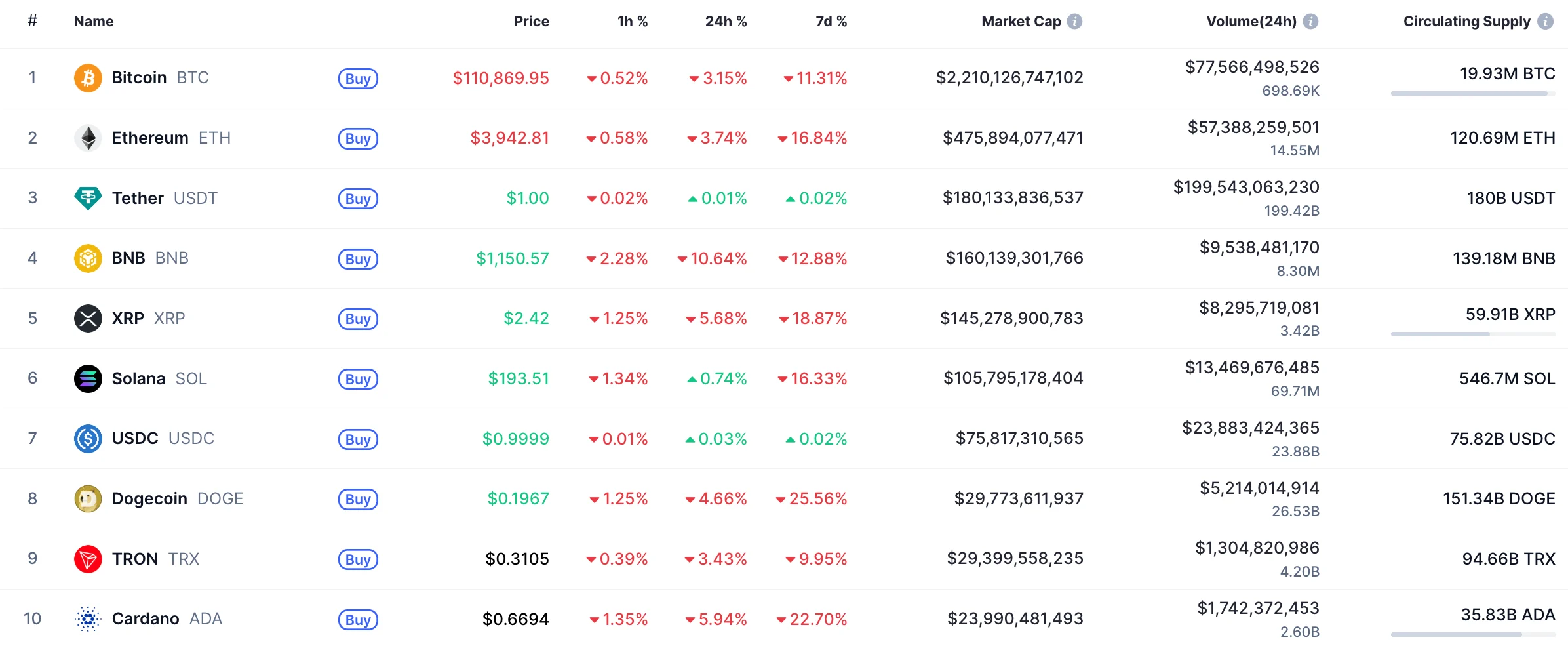1568x648 pixels.
Task: Sort by the 24h % column header
Action: (x=726, y=22)
